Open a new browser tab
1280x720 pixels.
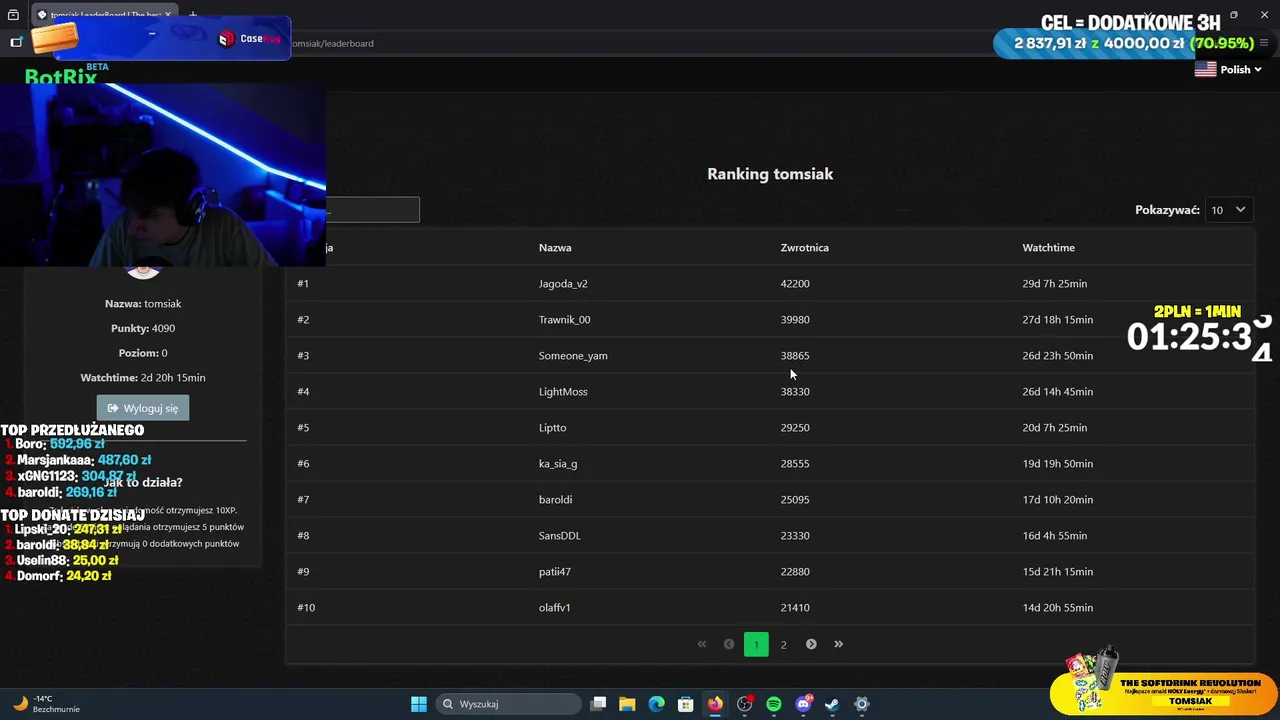pos(193,15)
